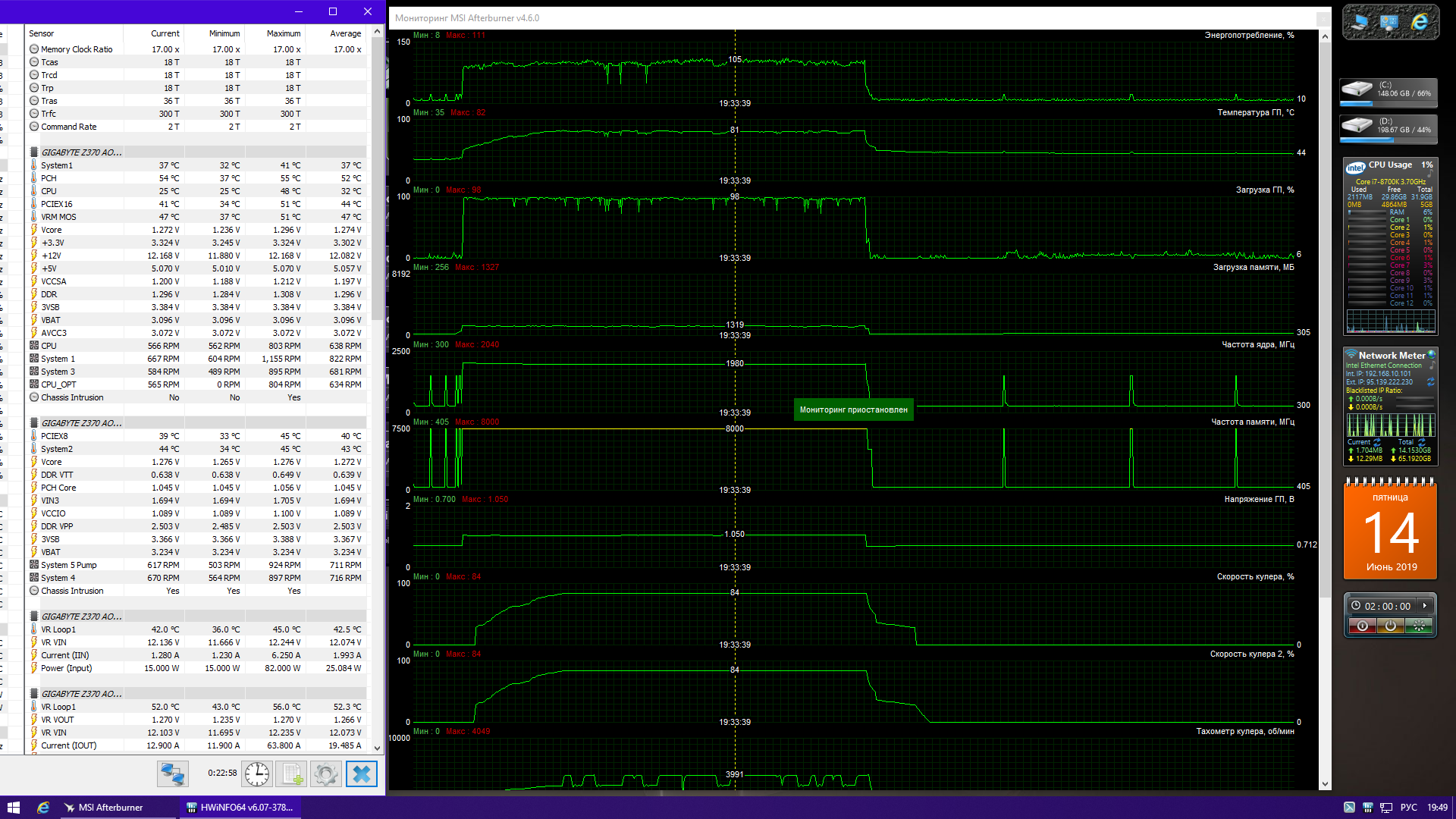Viewport: 1456px width, 819px height.
Task: Click the HWiNFO network remote monitoring icon
Action: tap(172, 773)
